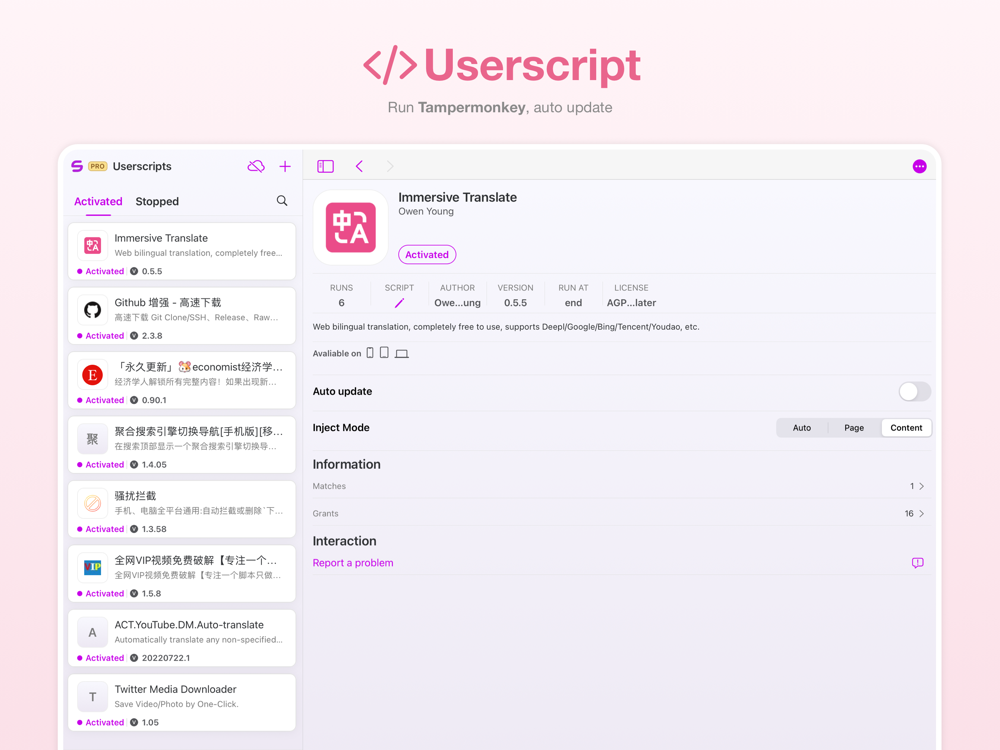Viewport: 1000px width, 750px height.
Task: Set Inject Mode to Content
Action: click(x=906, y=428)
